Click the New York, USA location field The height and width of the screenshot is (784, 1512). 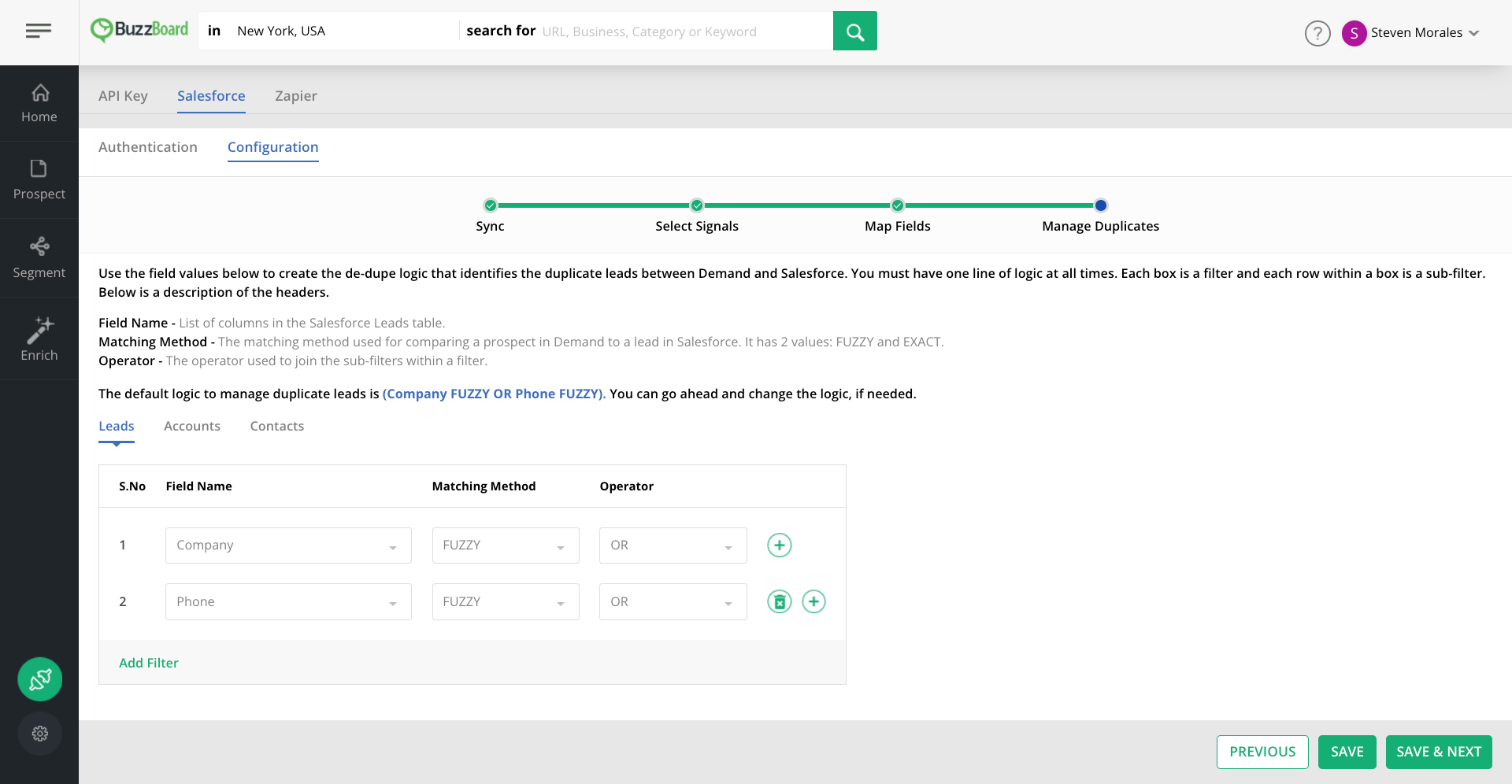343,31
